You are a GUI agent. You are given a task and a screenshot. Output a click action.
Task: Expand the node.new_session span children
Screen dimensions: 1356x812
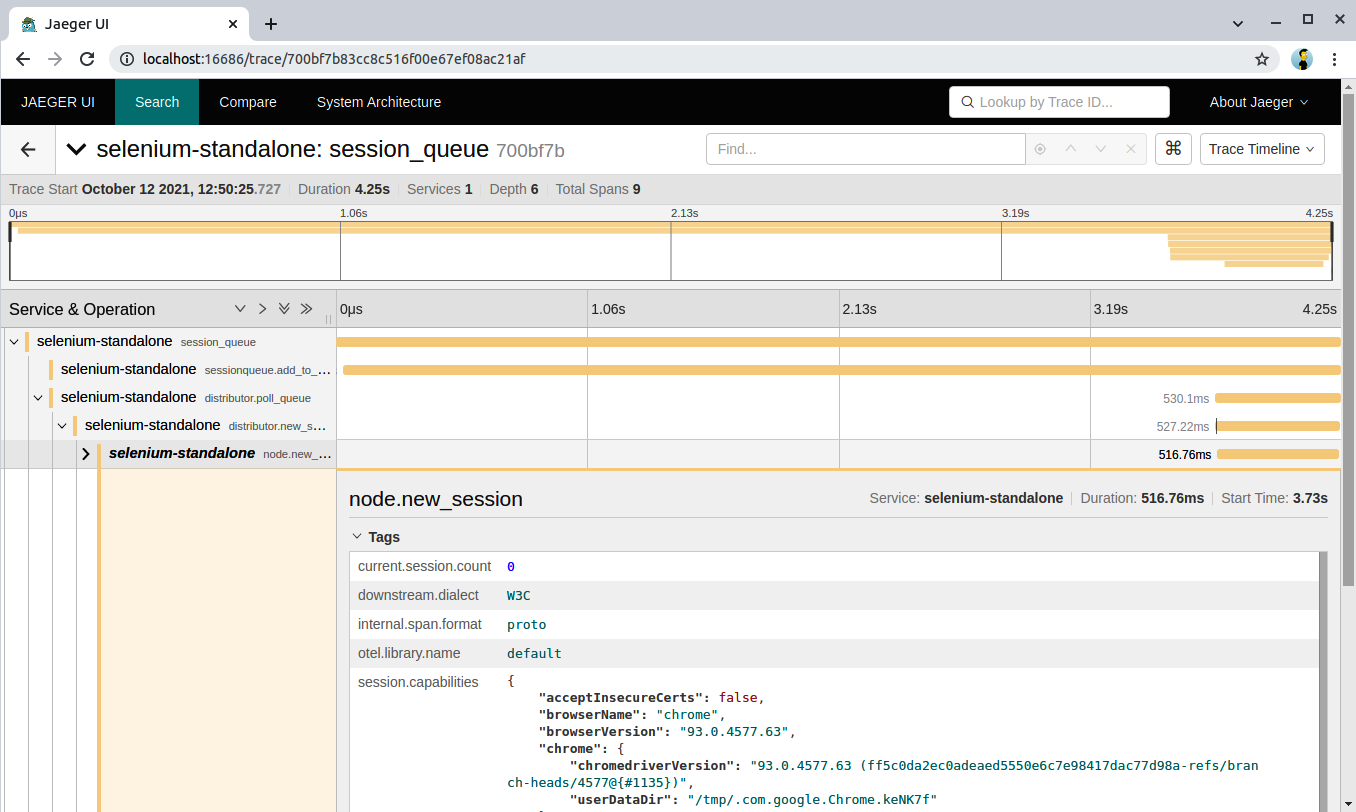tap(86, 454)
